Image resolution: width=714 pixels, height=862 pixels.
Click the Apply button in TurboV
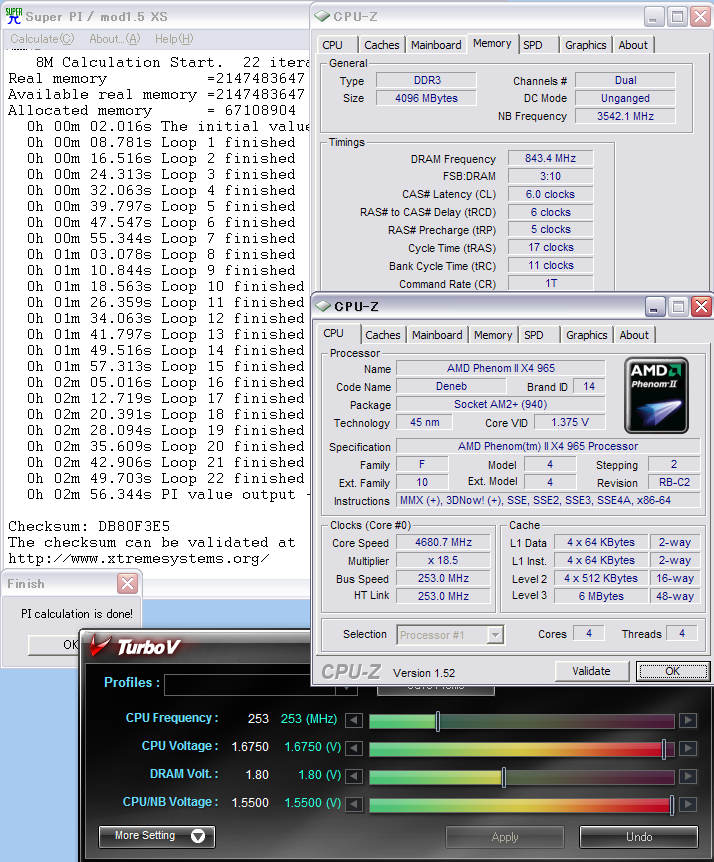pos(505,837)
